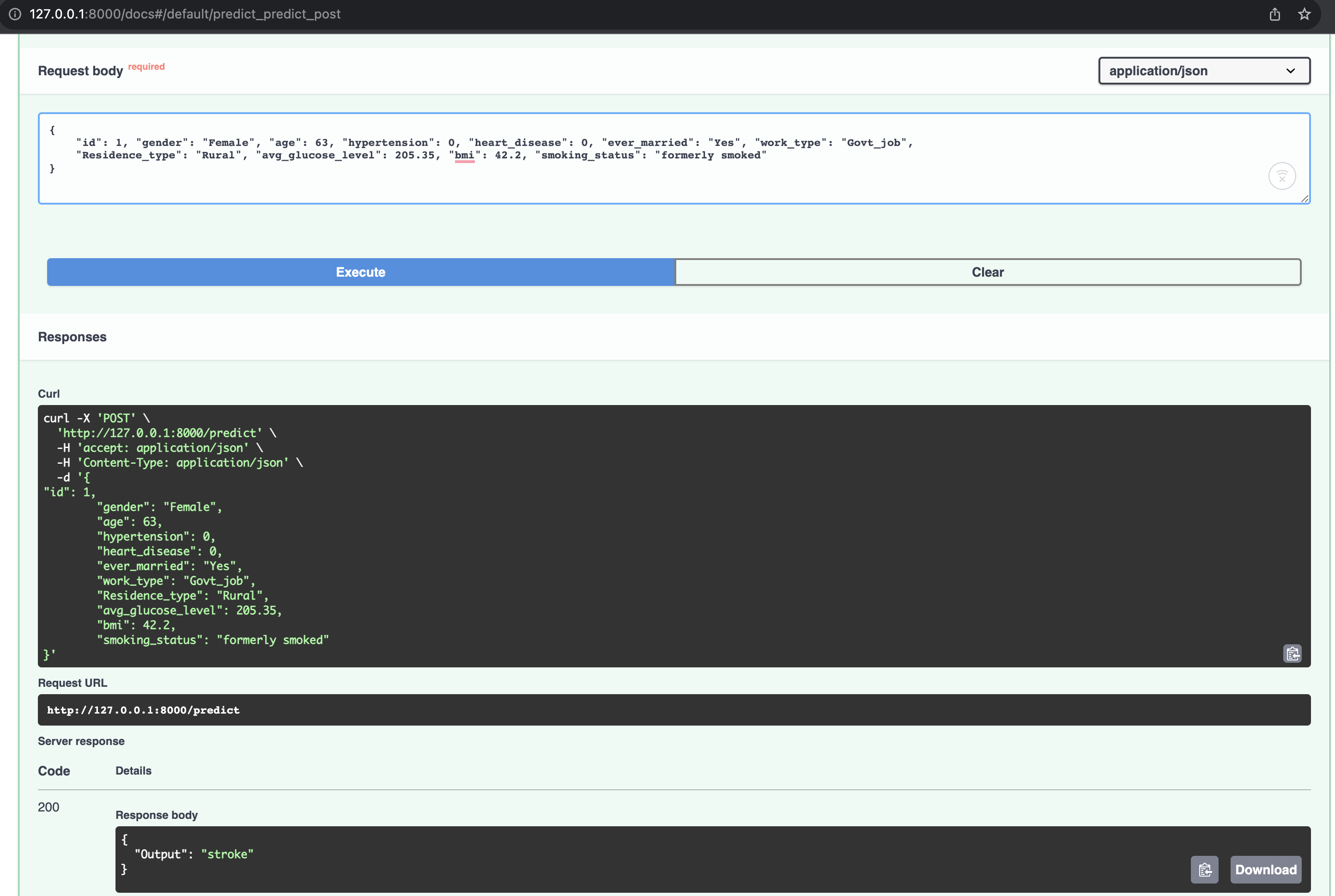Click the Code column header
Image resolution: width=1335 pixels, height=896 pixels.
coord(54,771)
